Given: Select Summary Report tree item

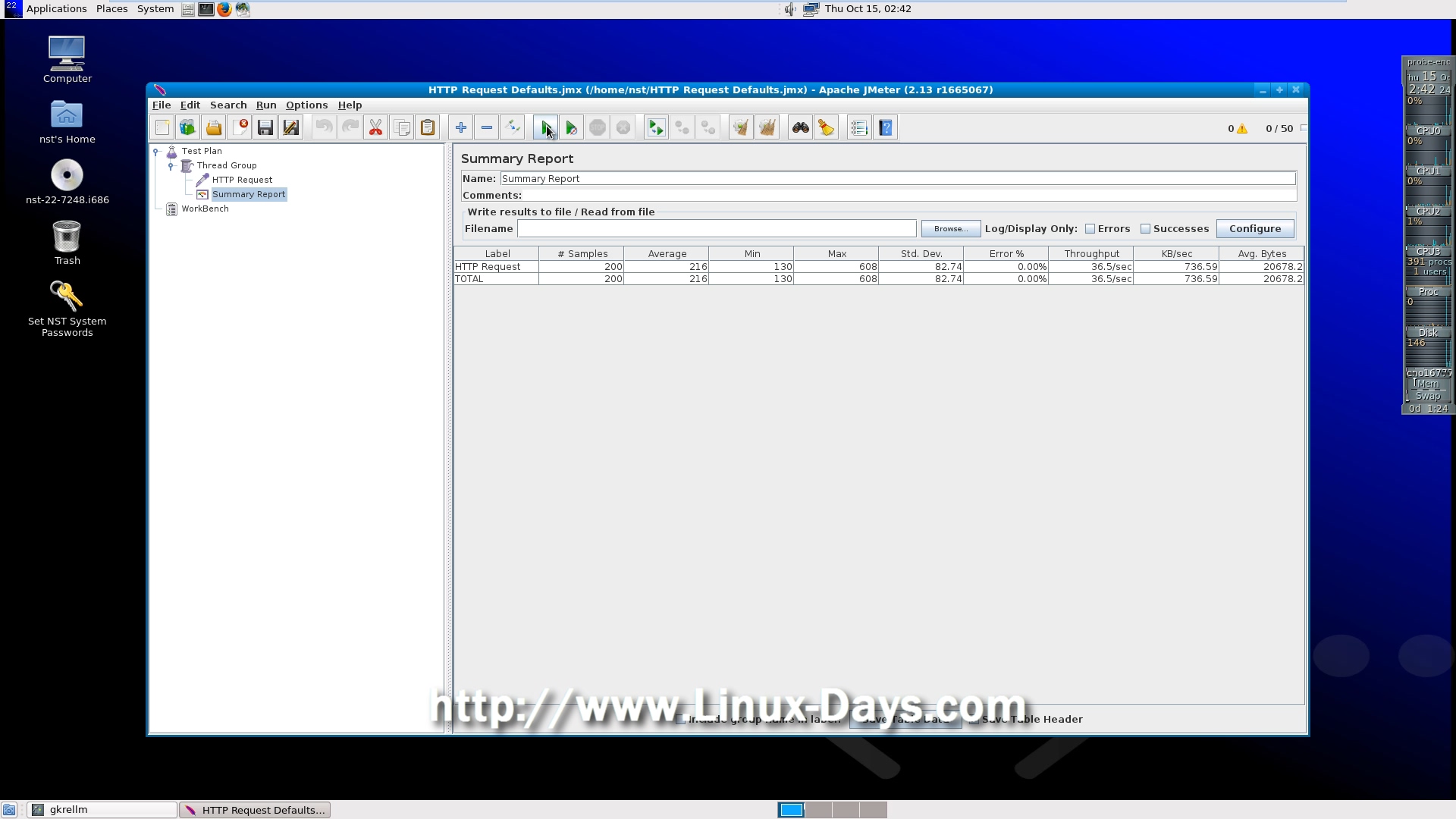Looking at the screenshot, I should point(249,195).
